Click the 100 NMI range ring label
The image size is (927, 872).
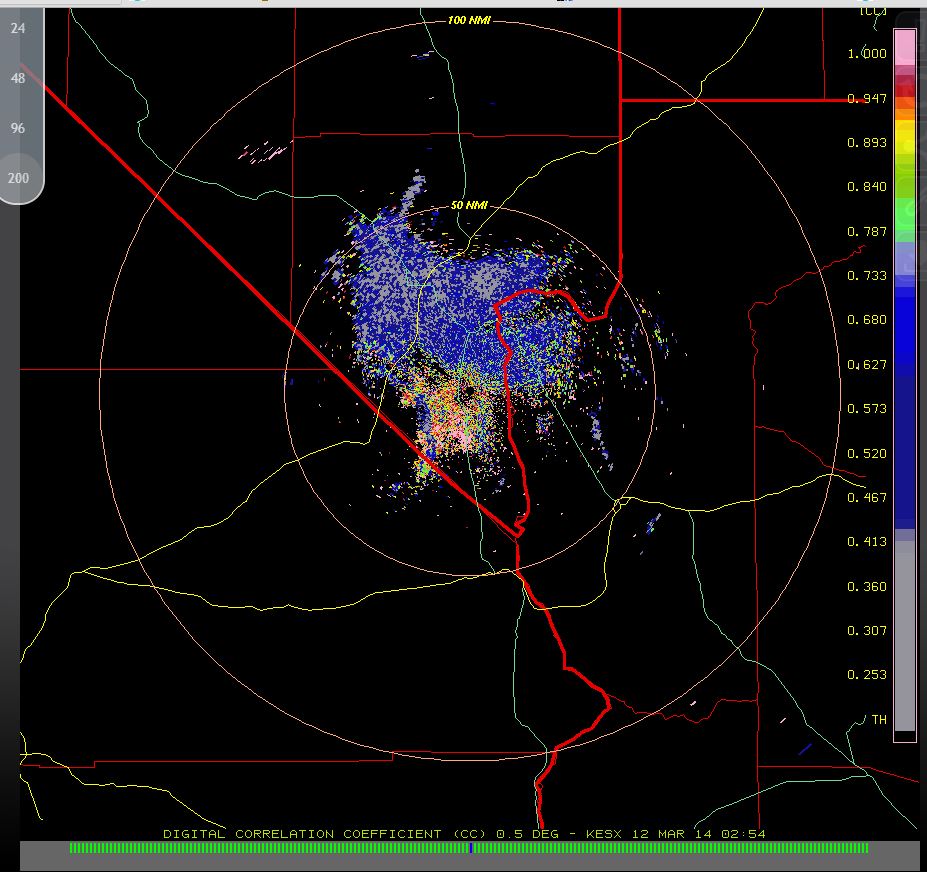[468, 20]
